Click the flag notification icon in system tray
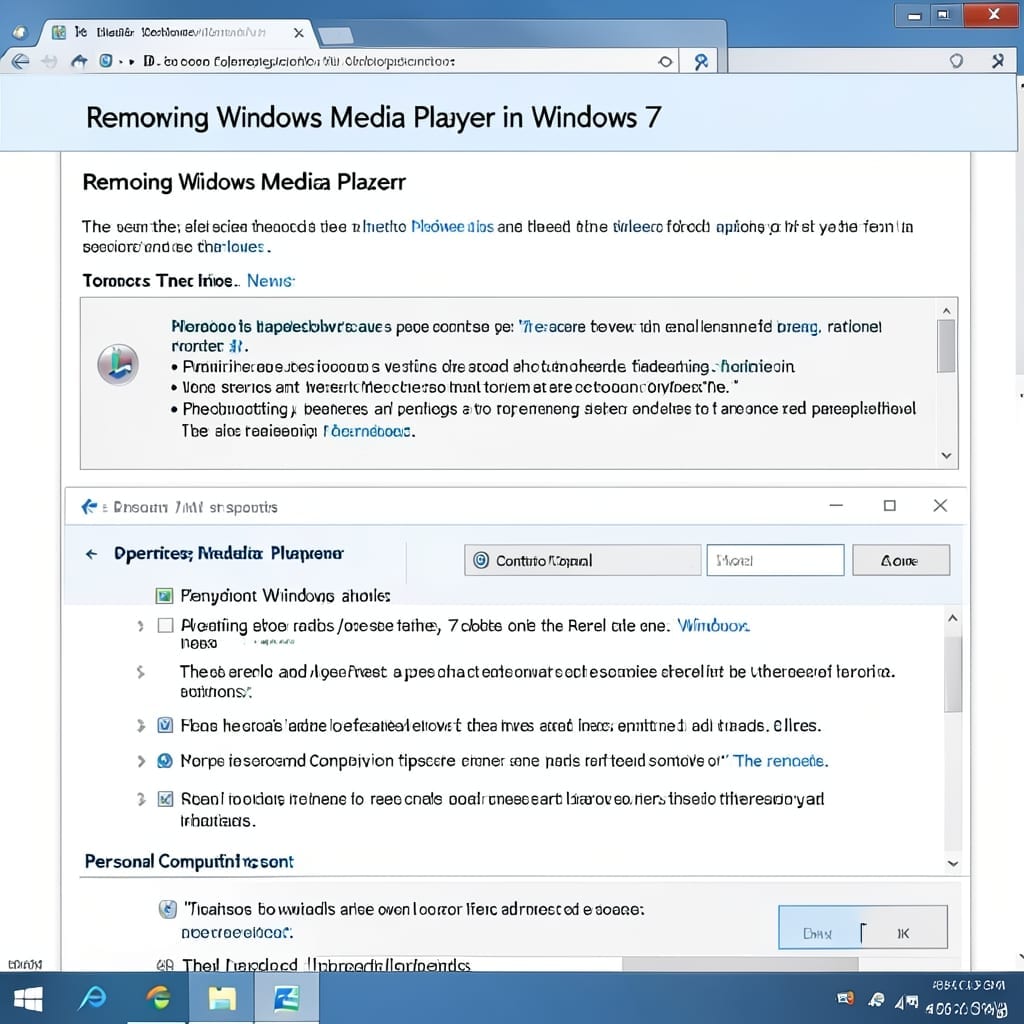 [846, 999]
